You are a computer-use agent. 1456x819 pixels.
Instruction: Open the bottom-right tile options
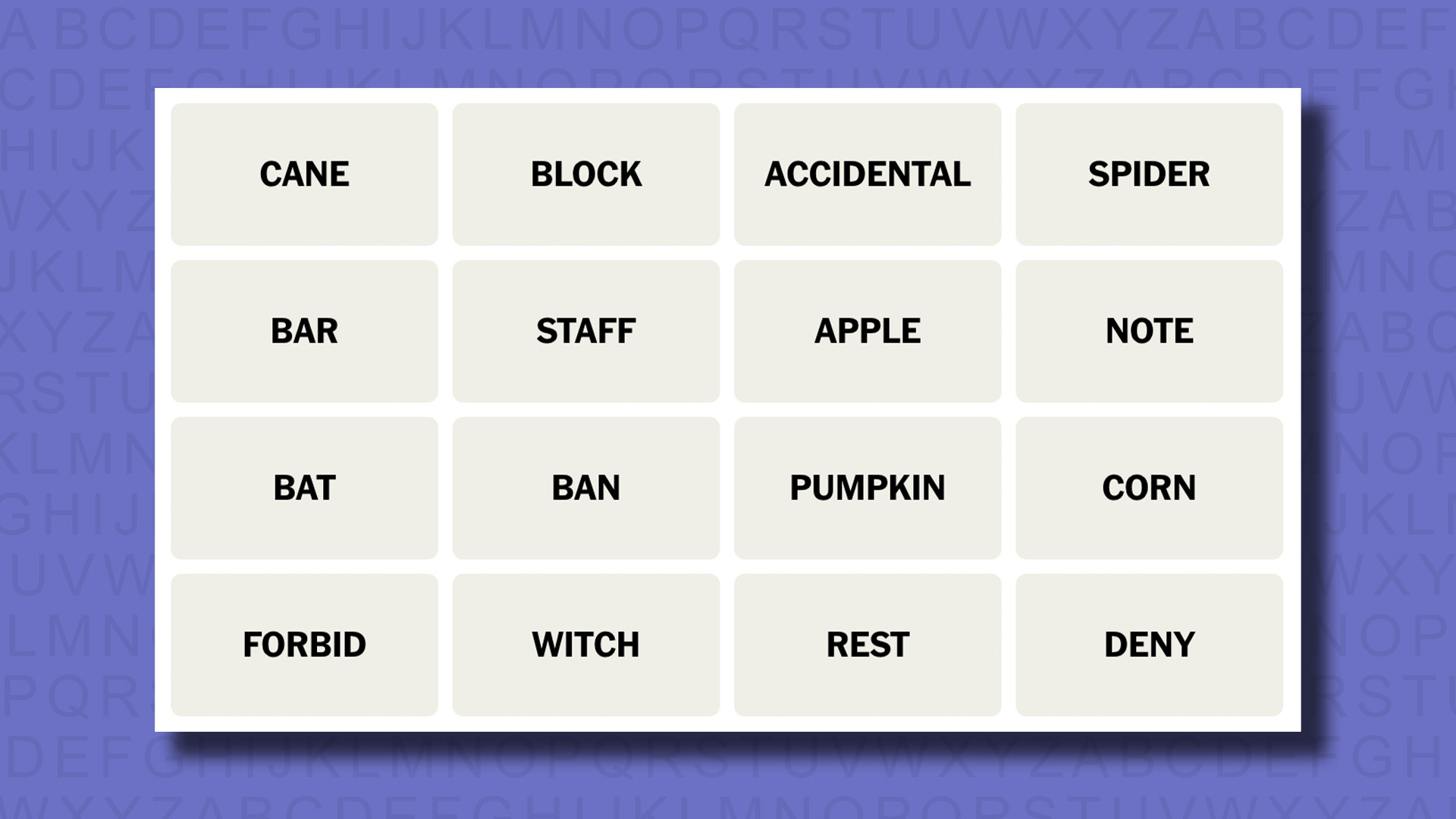tap(1148, 644)
